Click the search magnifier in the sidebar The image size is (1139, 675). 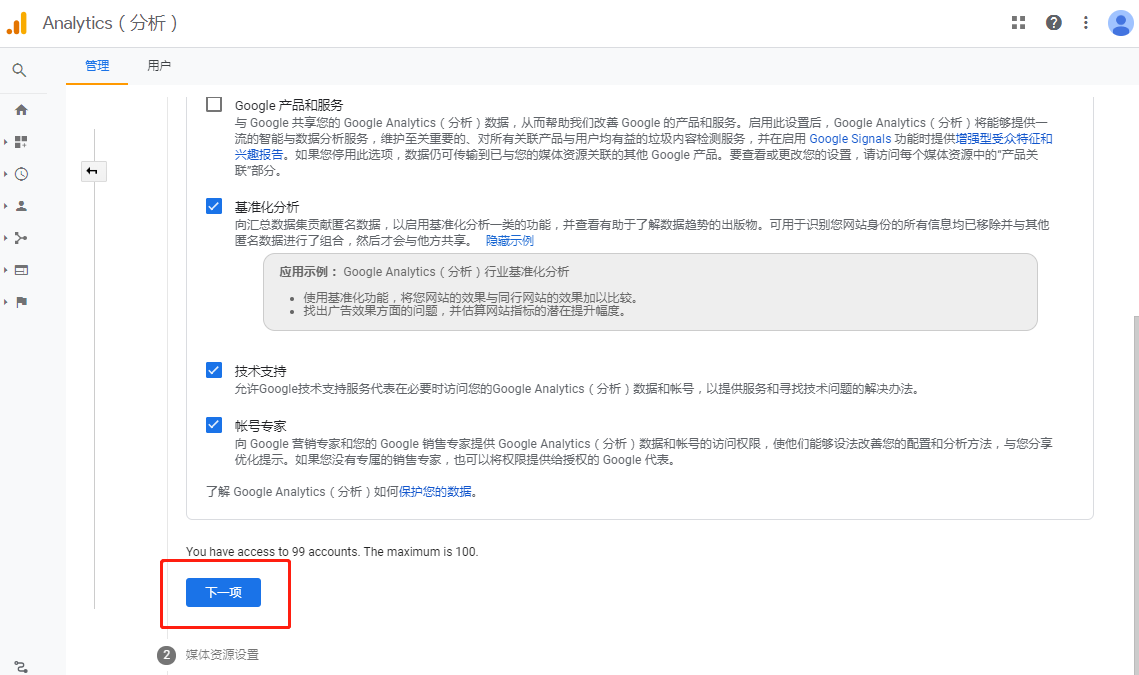[20, 70]
